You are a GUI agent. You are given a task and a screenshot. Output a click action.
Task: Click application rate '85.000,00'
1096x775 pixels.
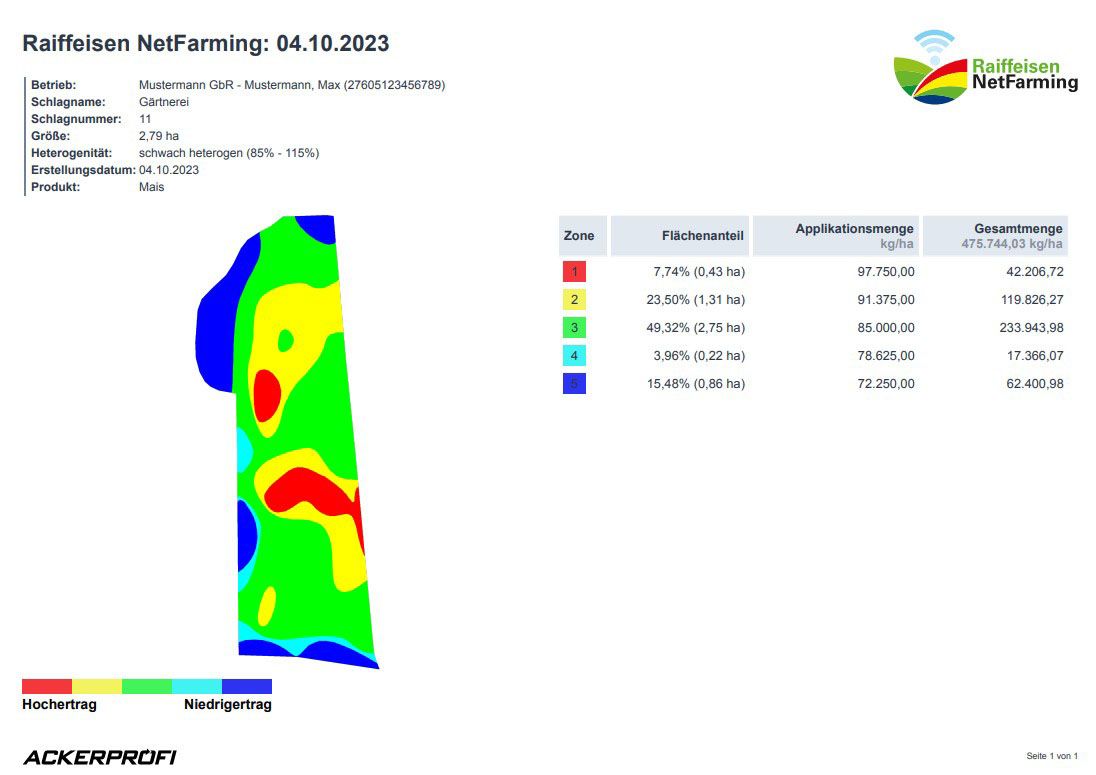[x=886, y=328]
